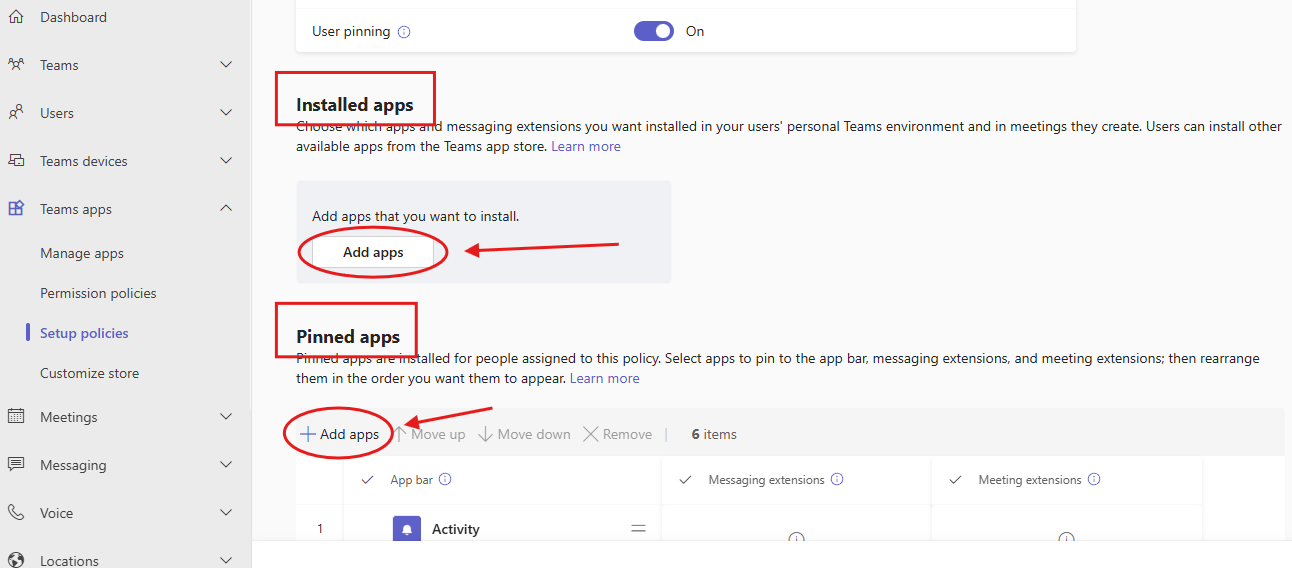Click the Move down arrow

525,434
